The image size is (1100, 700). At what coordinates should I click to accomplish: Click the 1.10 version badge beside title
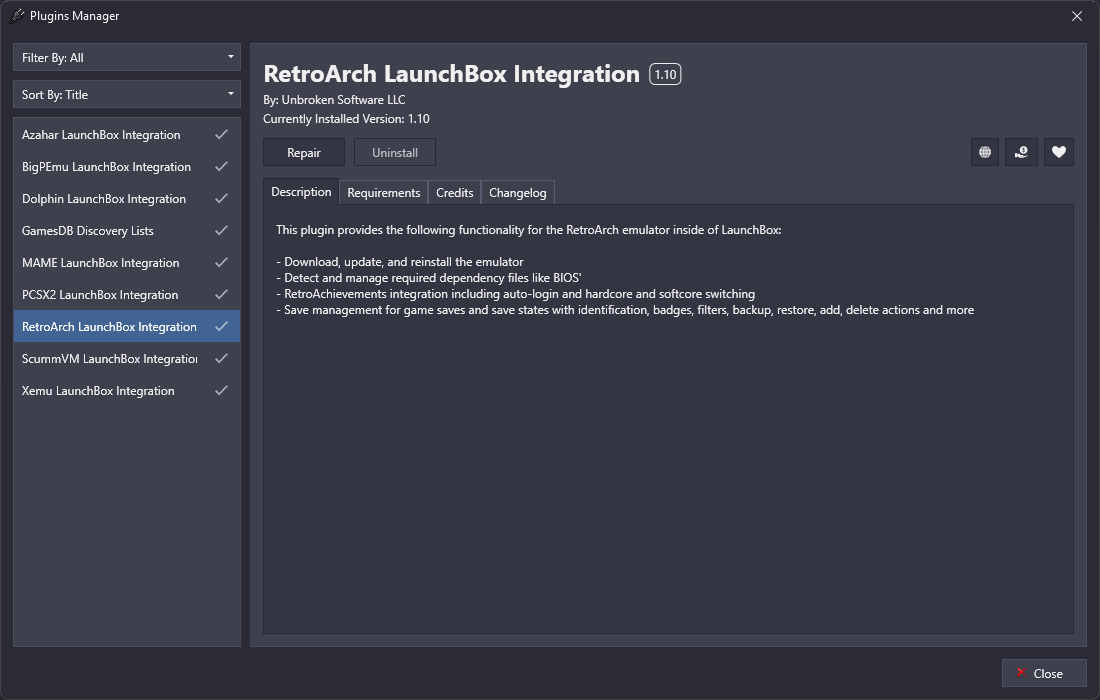665,74
